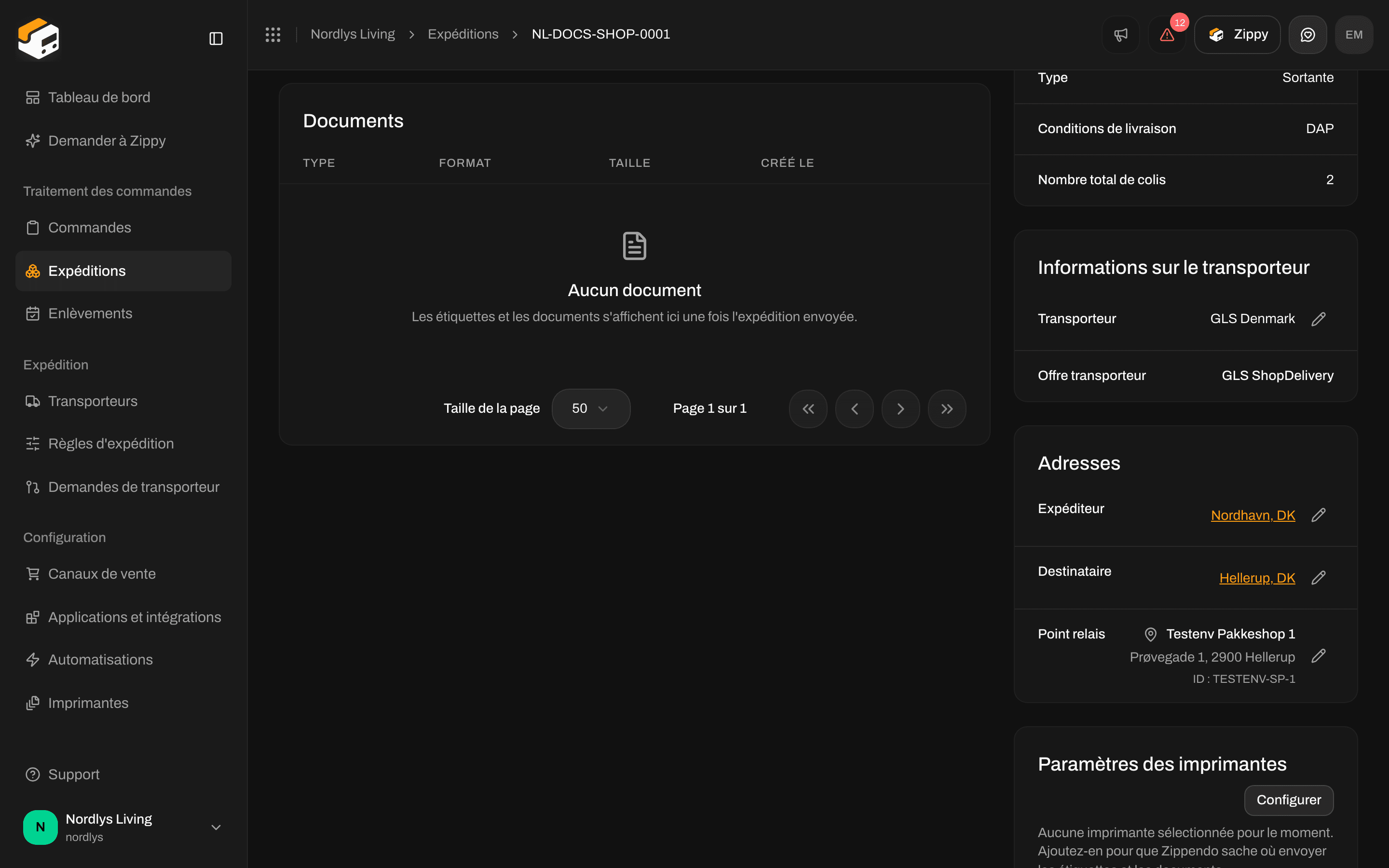Sort by CRÉÉ LE column header
Screen dimensions: 1389x868
[x=787, y=163]
